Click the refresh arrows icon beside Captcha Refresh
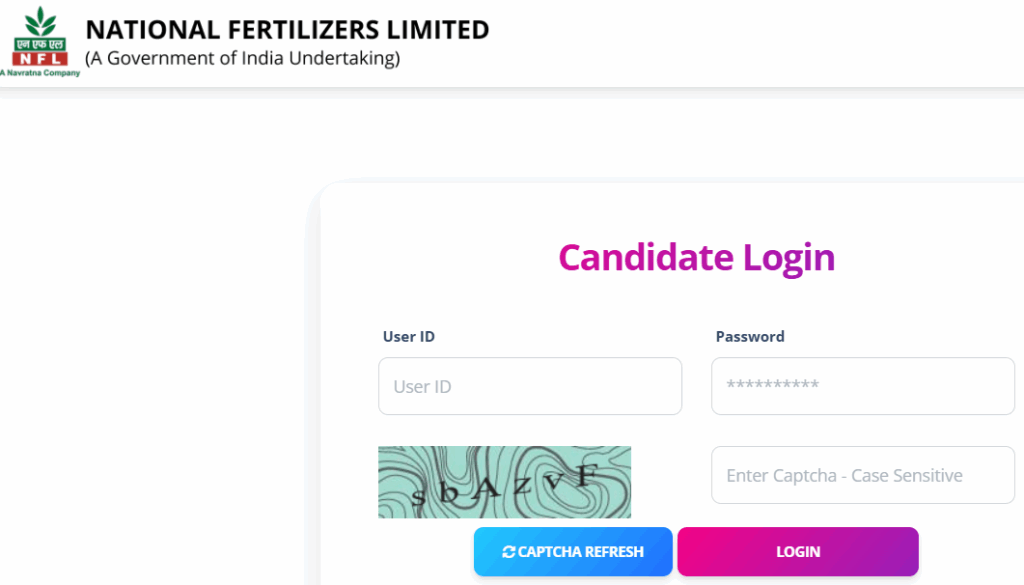 [x=508, y=552]
